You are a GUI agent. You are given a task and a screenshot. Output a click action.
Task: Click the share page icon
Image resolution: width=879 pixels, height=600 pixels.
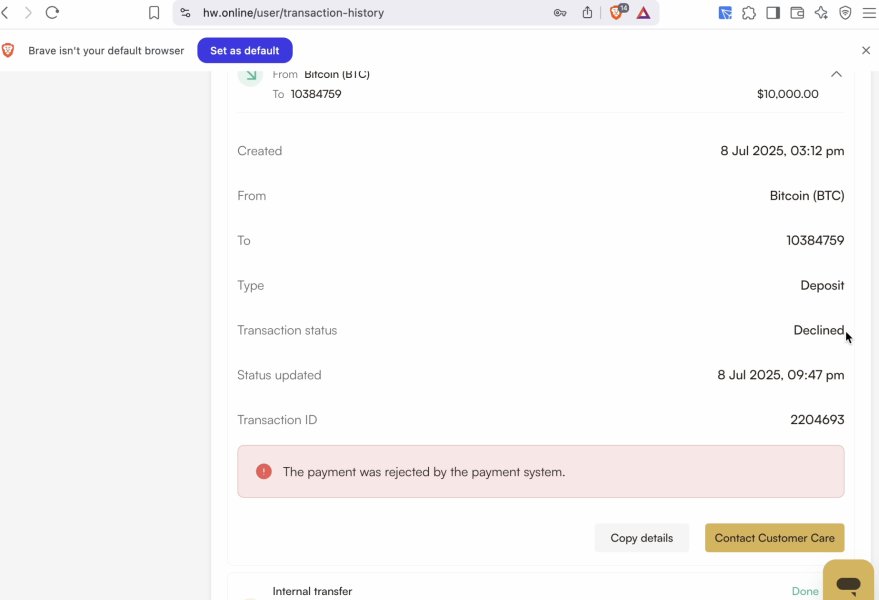pos(588,13)
